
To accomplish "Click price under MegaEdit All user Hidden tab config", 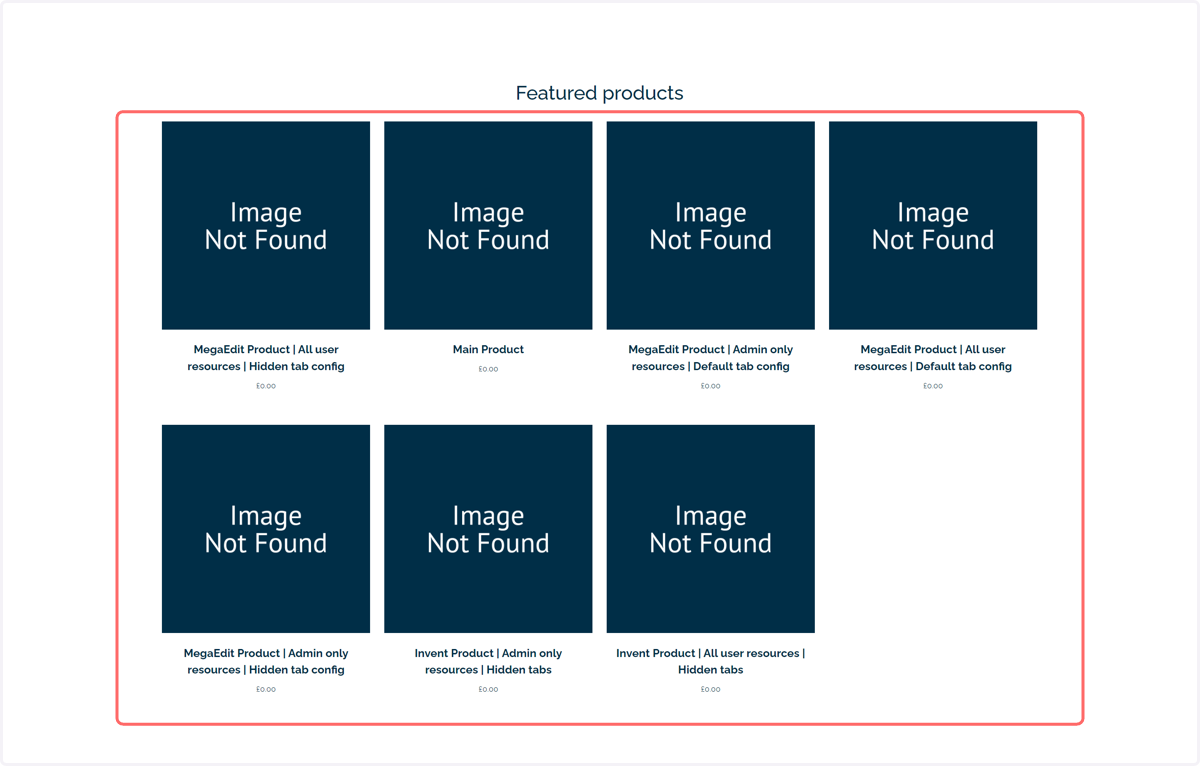I will 266,386.
